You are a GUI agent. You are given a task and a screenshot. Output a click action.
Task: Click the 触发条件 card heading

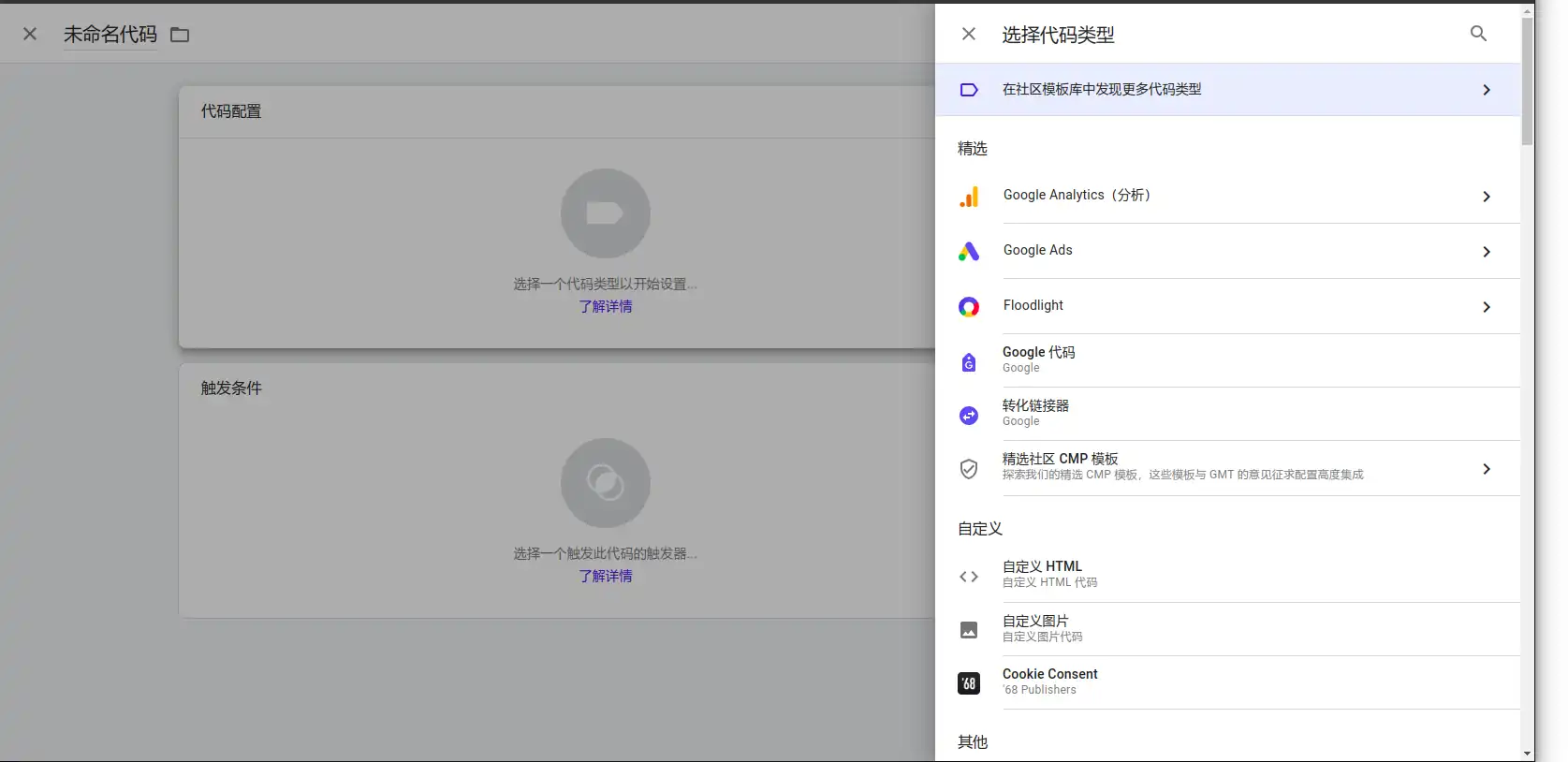231,388
